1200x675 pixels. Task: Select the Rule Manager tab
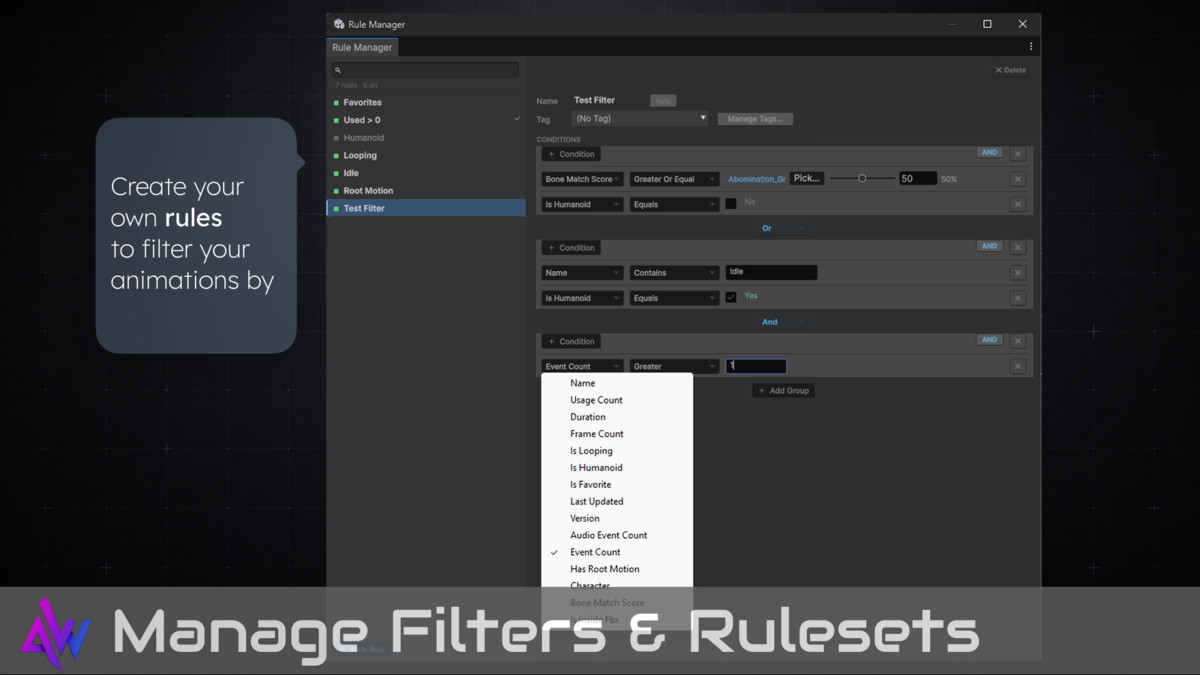[363, 47]
